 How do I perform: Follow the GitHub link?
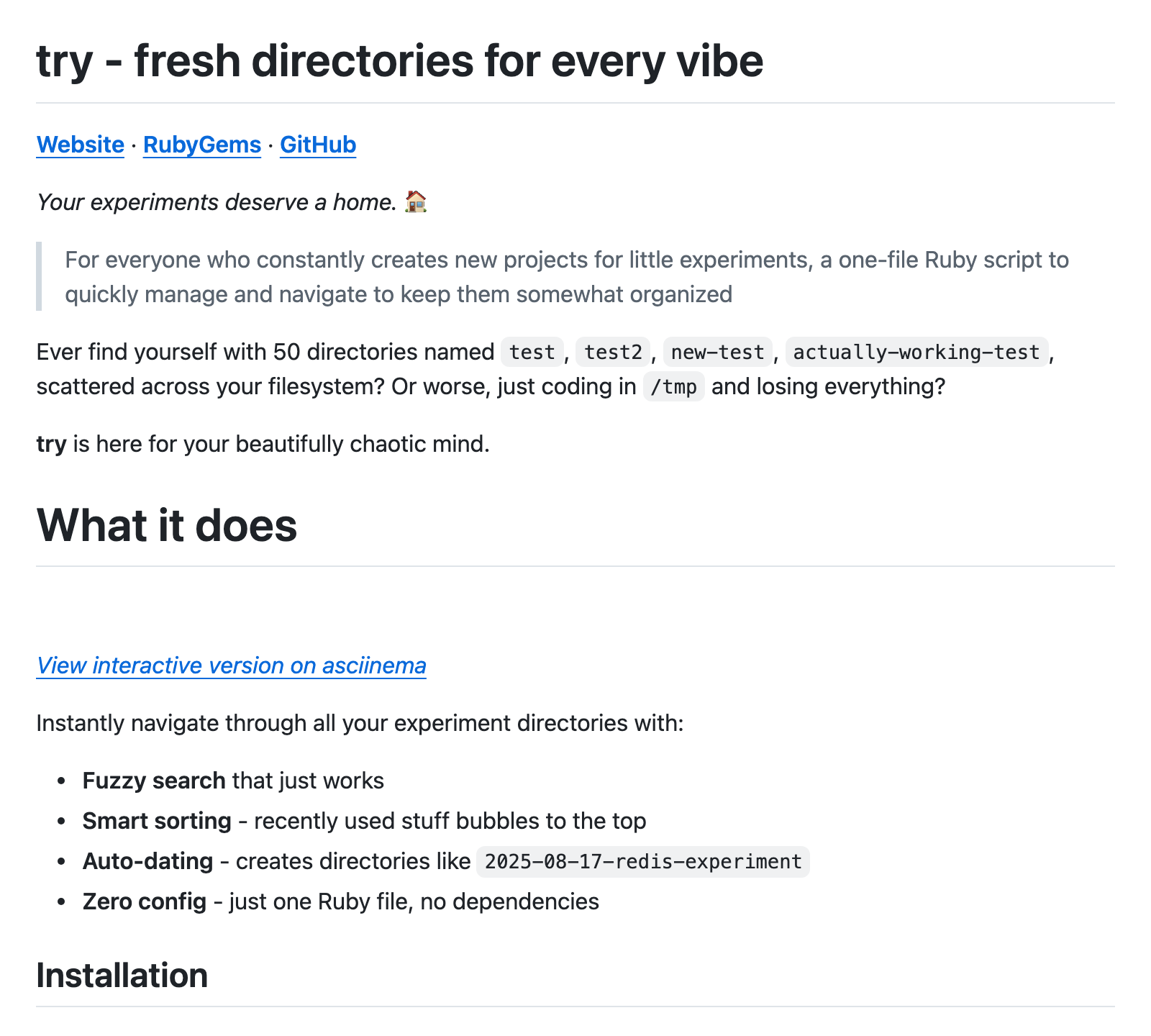click(317, 145)
